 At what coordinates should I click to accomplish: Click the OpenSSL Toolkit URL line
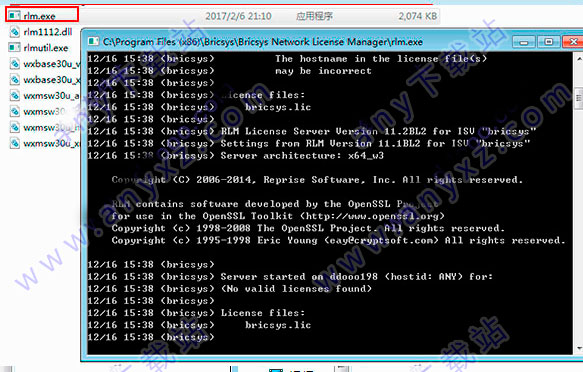point(278,216)
